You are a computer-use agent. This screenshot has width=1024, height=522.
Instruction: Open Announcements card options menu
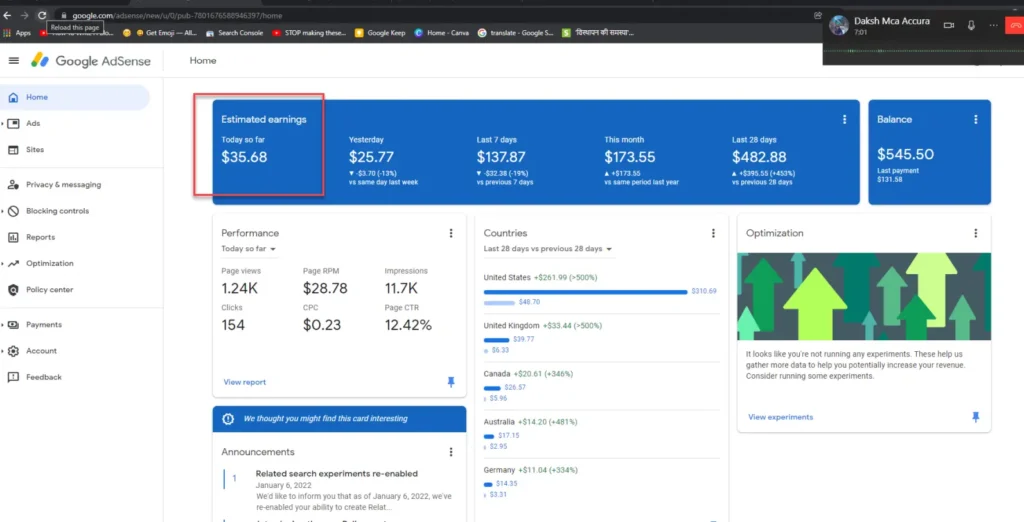click(451, 452)
